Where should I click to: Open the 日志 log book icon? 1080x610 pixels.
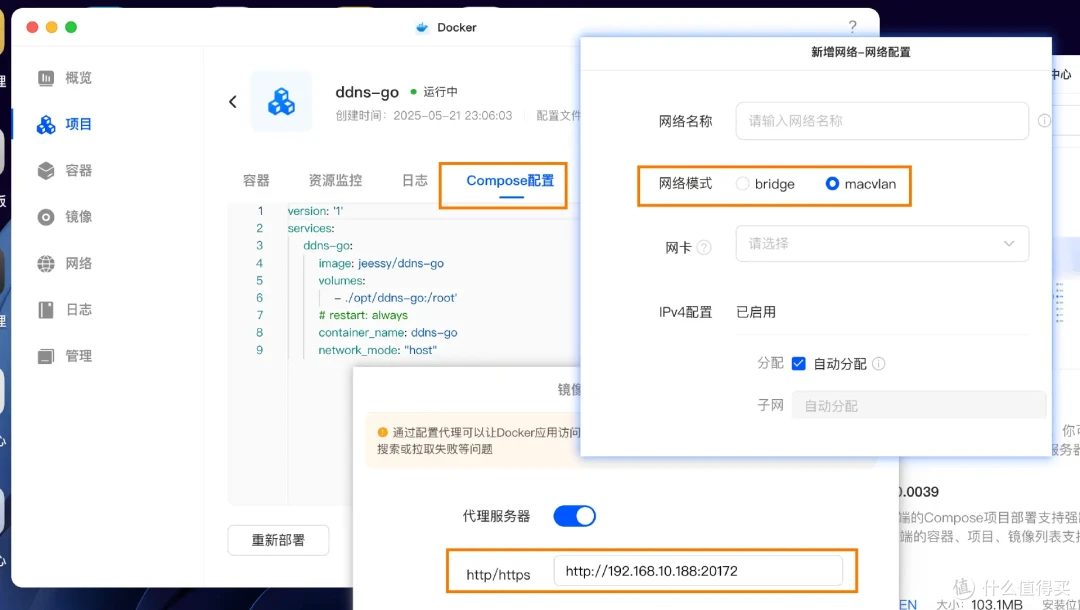pyautogui.click(x=46, y=310)
